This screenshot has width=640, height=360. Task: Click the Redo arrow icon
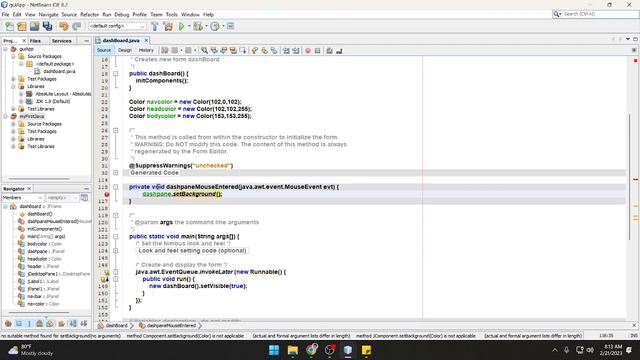[x=77, y=26]
